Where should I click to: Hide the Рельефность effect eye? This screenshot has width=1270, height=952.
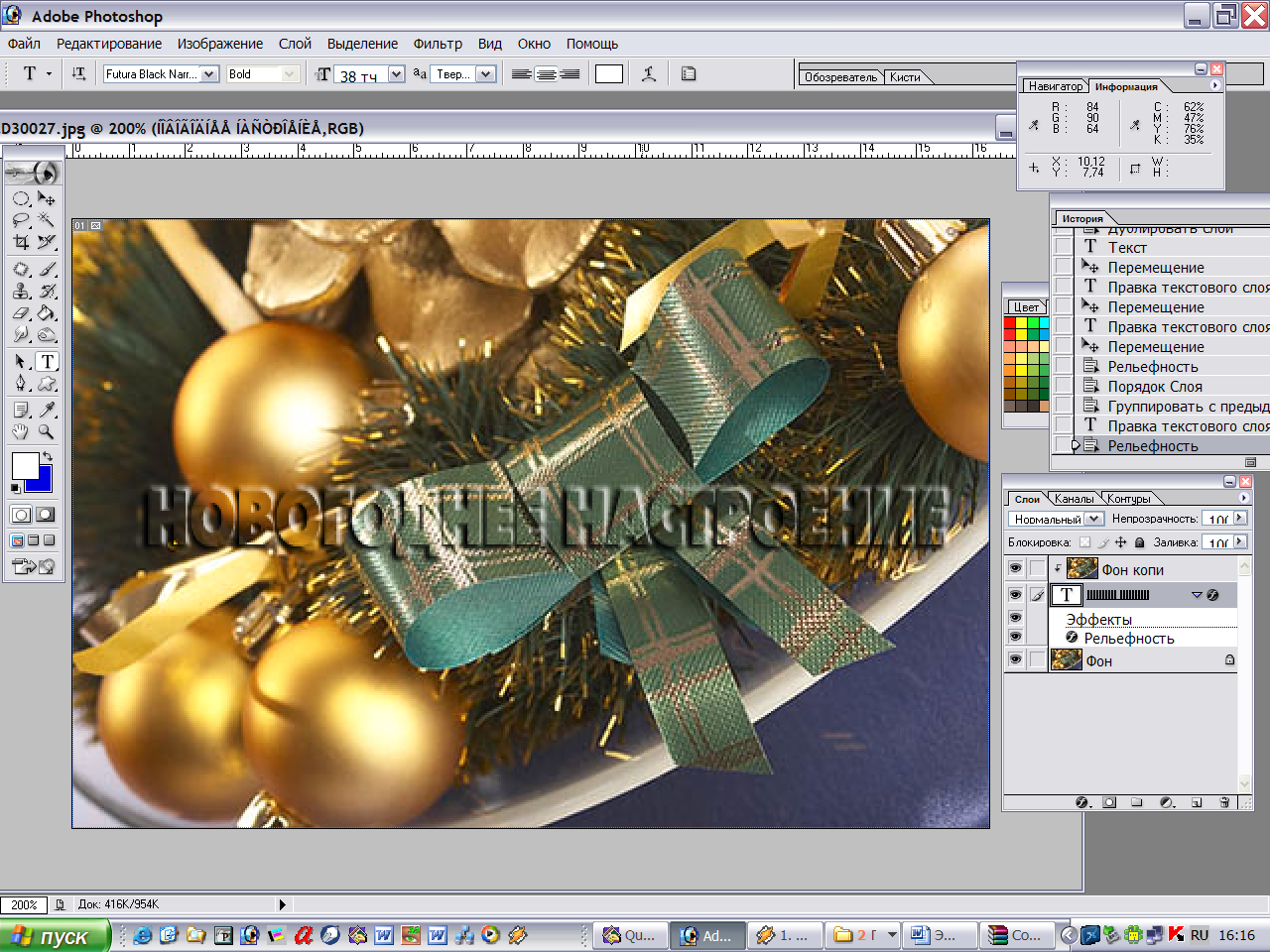(1015, 638)
